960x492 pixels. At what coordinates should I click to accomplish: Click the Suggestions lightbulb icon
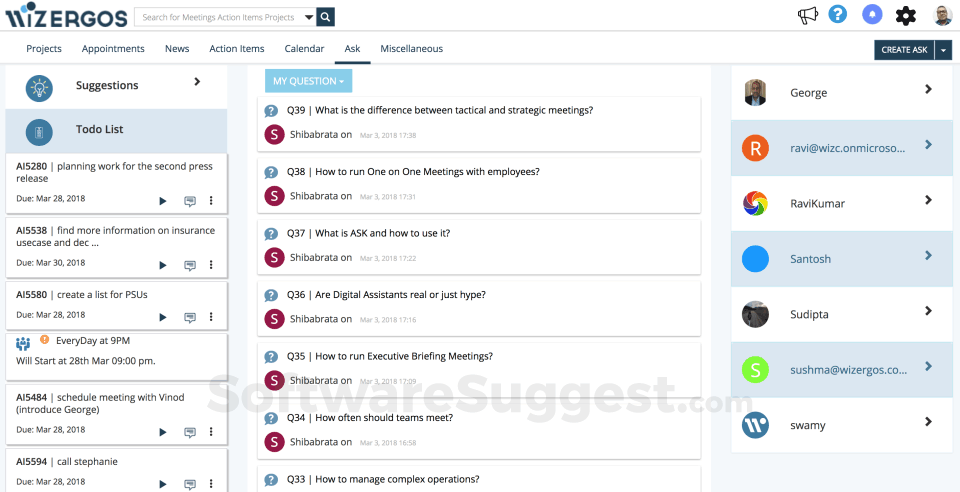coord(39,87)
